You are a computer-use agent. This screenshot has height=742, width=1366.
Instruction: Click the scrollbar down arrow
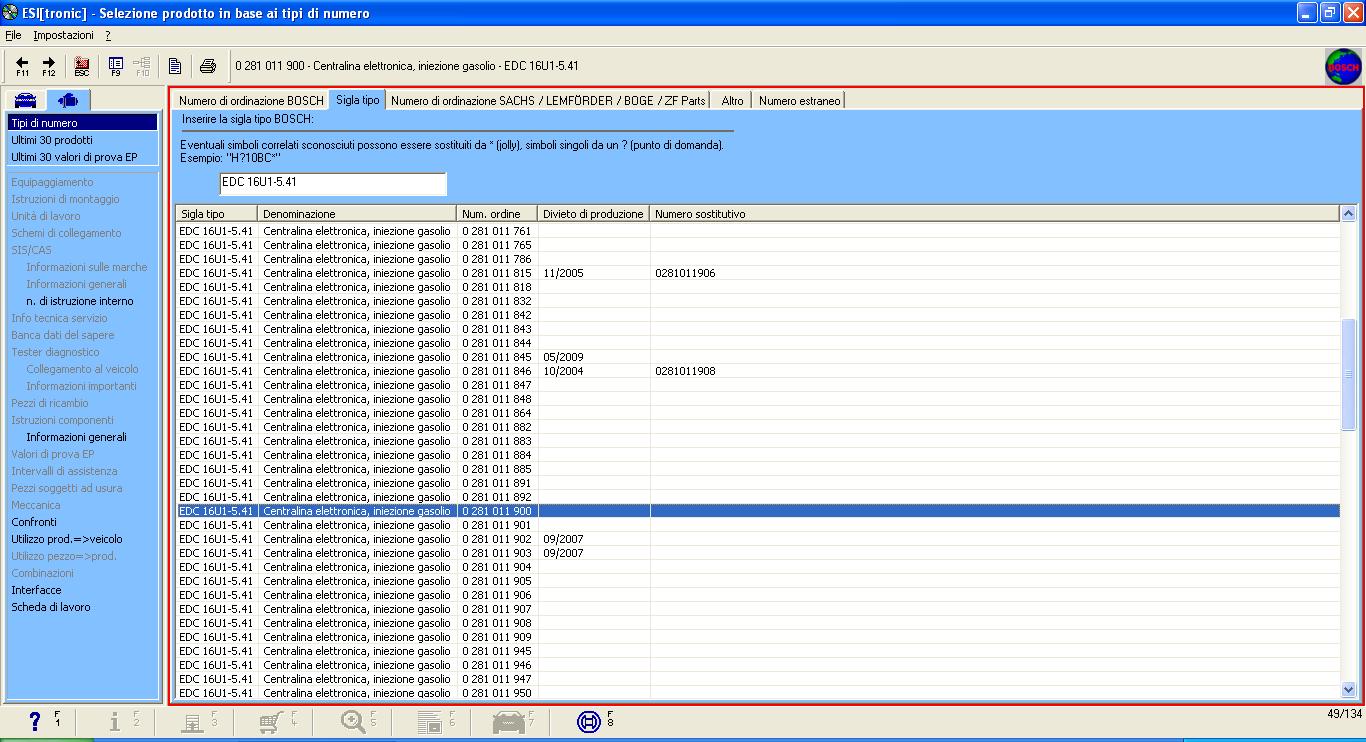click(x=1348, y=689)
